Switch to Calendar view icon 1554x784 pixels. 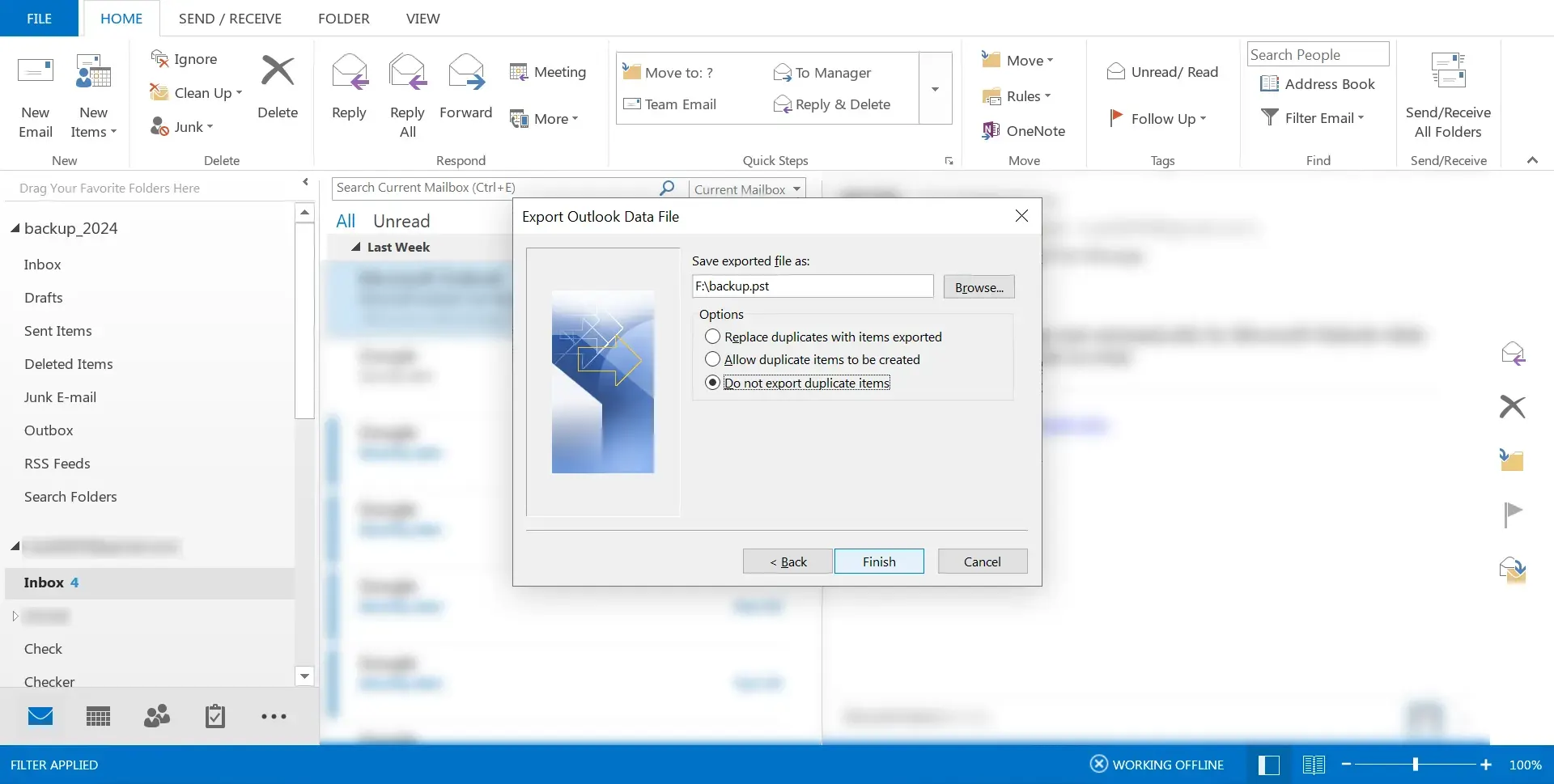coord(99,716)
